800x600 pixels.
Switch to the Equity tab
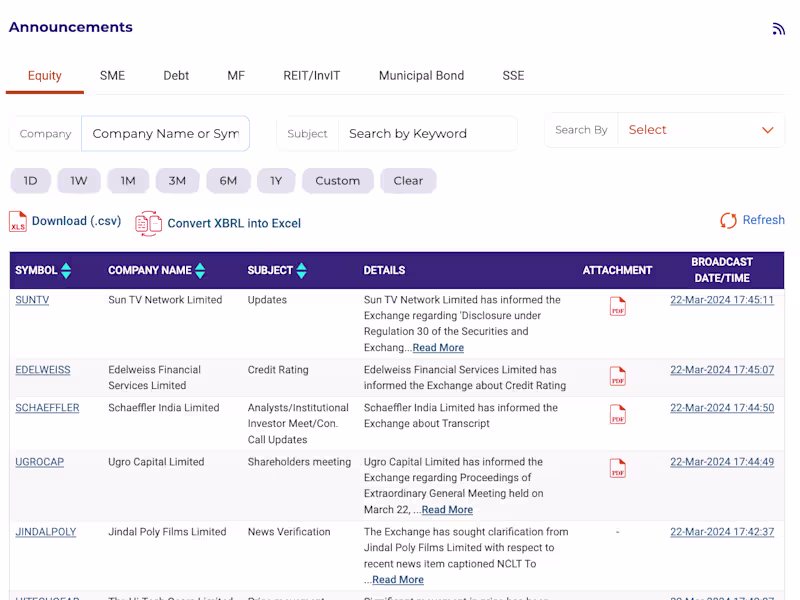45,76
